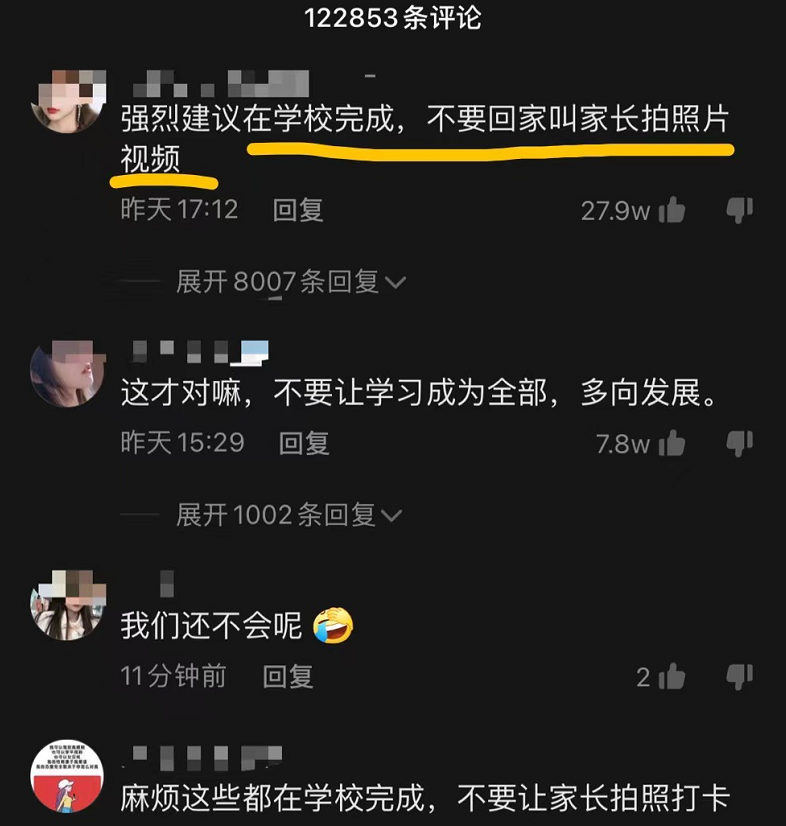Like the comment with 27.9w likes
This screenshot has width=786, height=826.
671,210
